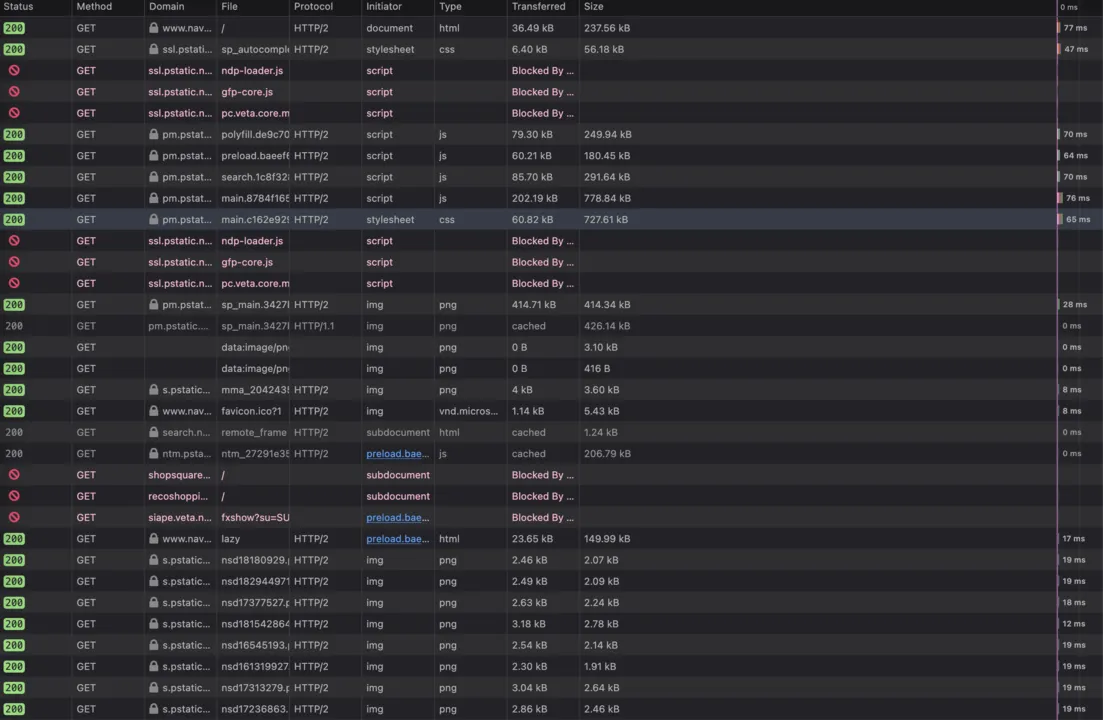This screenshot has height=720, width=1103.
Task: Click lock icon on polyfill.de9c70 script row
Action: point(154,134)
